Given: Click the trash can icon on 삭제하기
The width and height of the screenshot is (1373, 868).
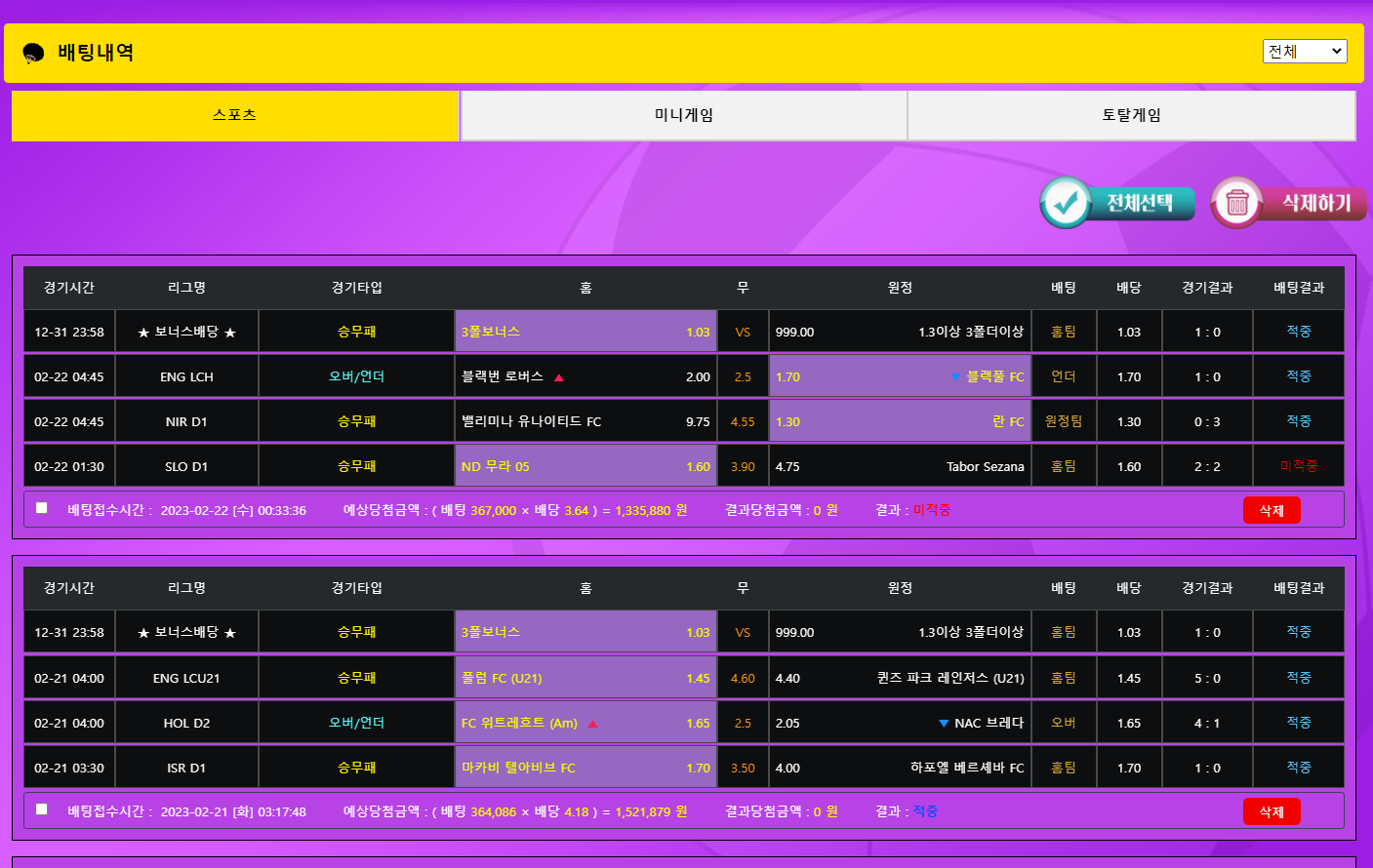Looking at the screenshot, I should click(1236, 203).
